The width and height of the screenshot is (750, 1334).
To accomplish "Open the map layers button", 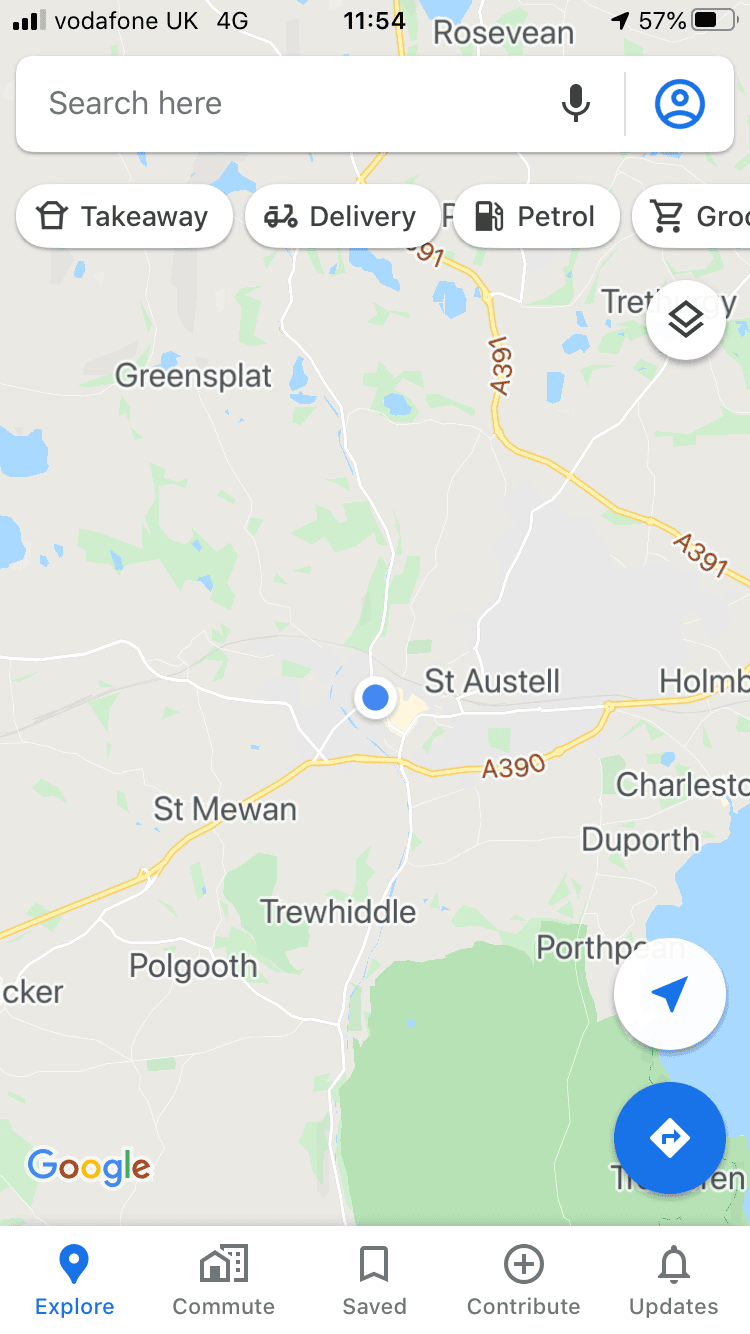I will (x=686, y=320).
